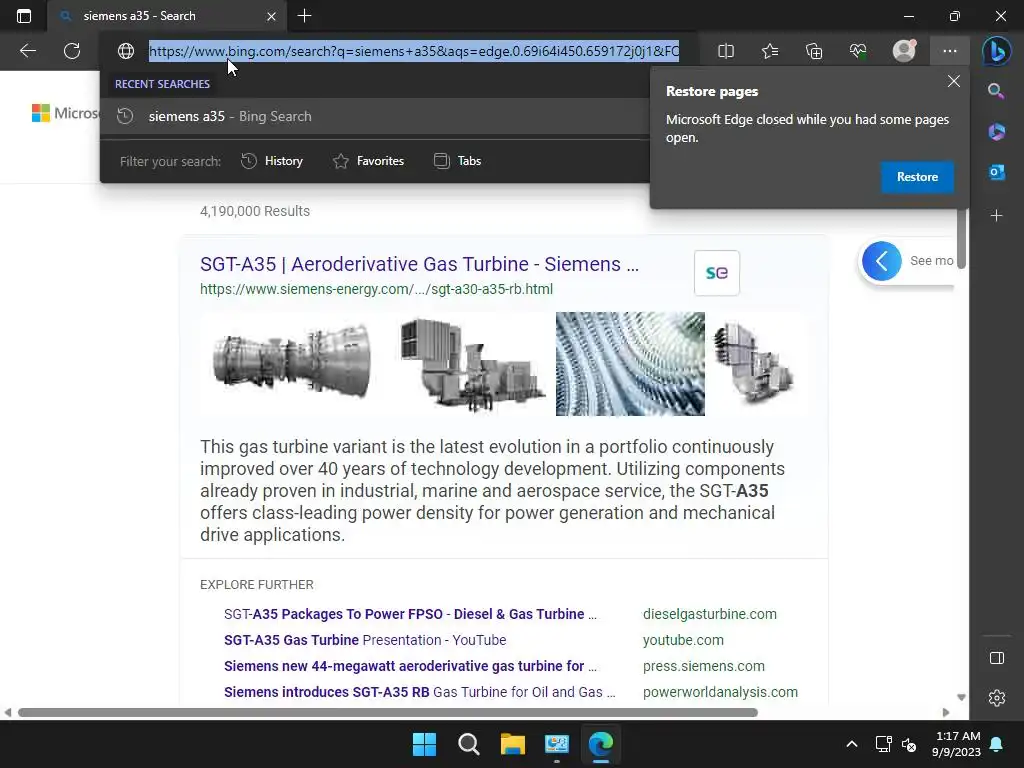Open Siemens new 44-megawatt turbine link

pos(410,666)
